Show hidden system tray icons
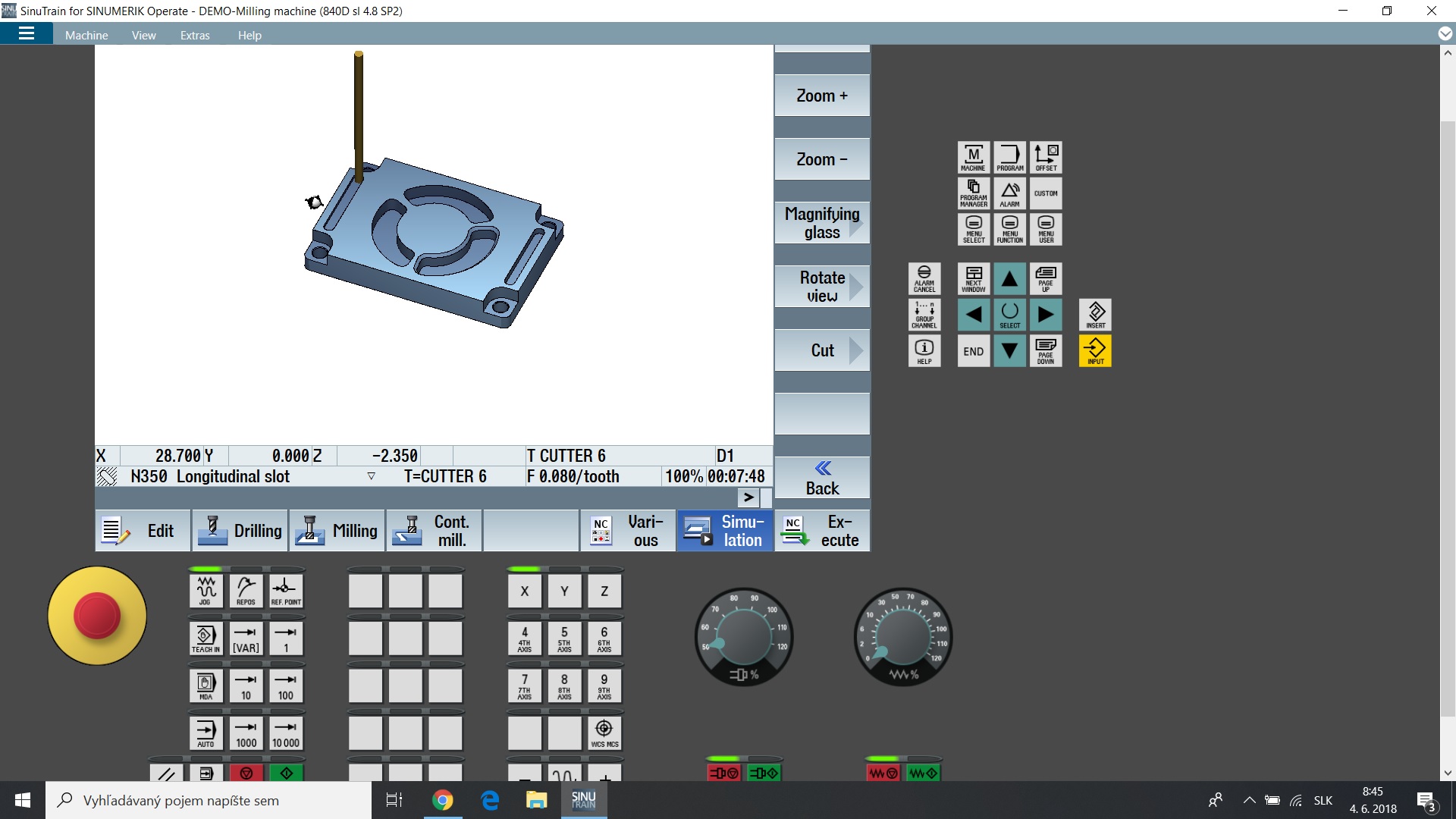Screen dimensions: 1456x819 click(1249, 800)
